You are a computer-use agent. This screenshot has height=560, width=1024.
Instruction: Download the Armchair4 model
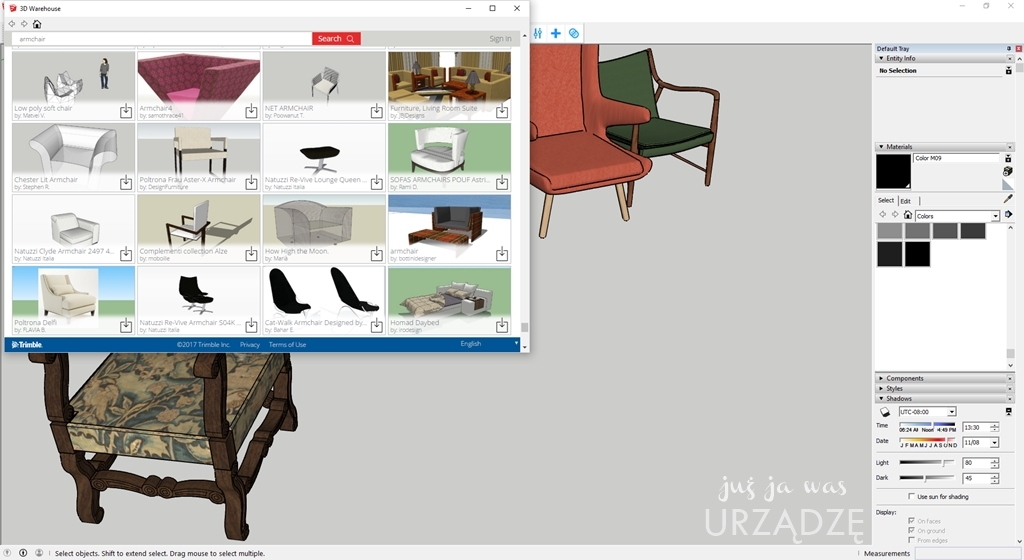tap(251, 112)
